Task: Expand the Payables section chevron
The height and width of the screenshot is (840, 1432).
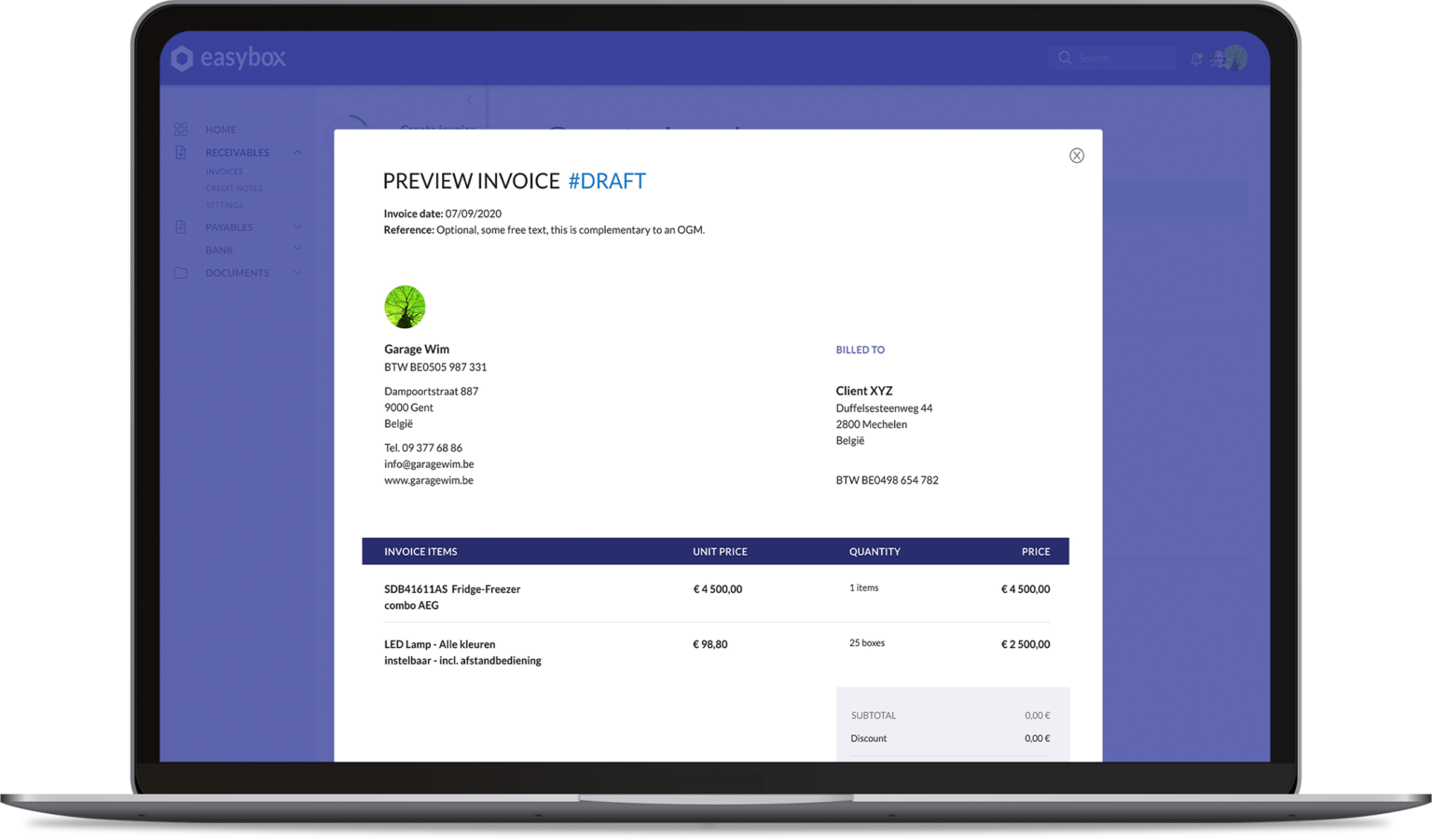Action: pos(297,227)
